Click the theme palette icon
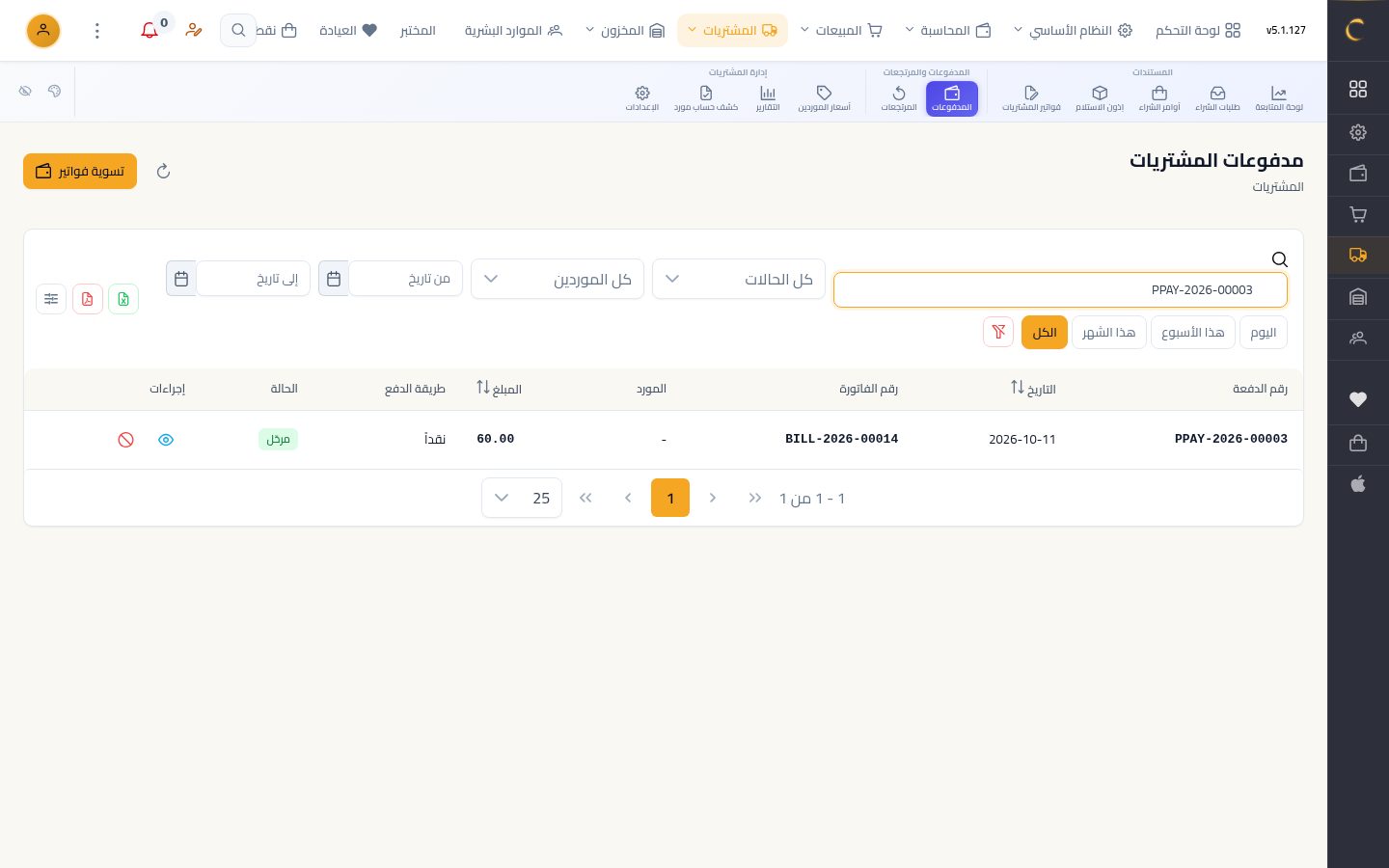 [55, 91]
